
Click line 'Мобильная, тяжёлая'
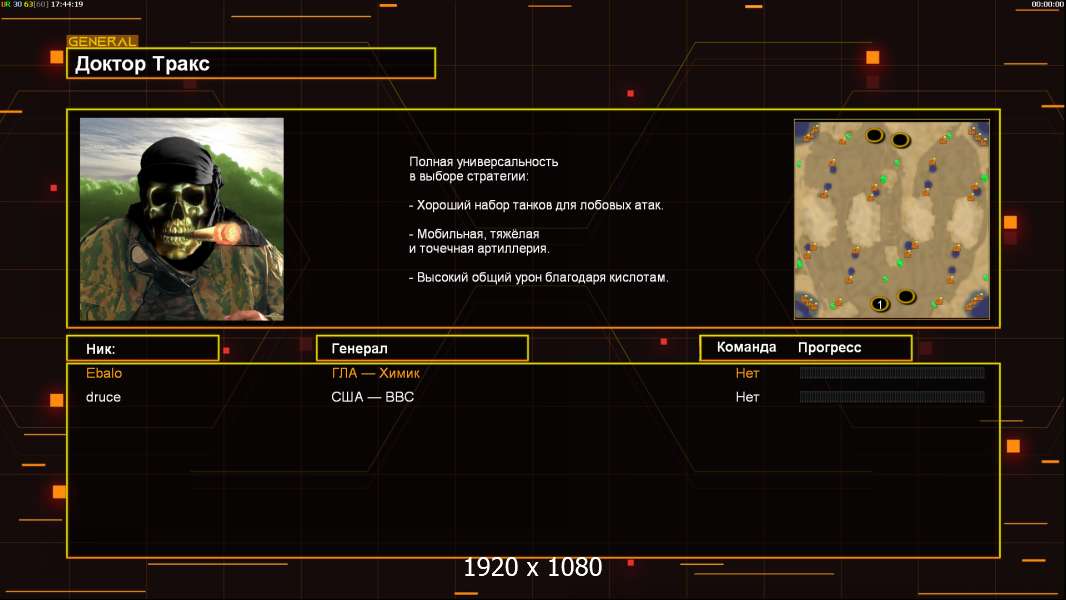point(474,234)
